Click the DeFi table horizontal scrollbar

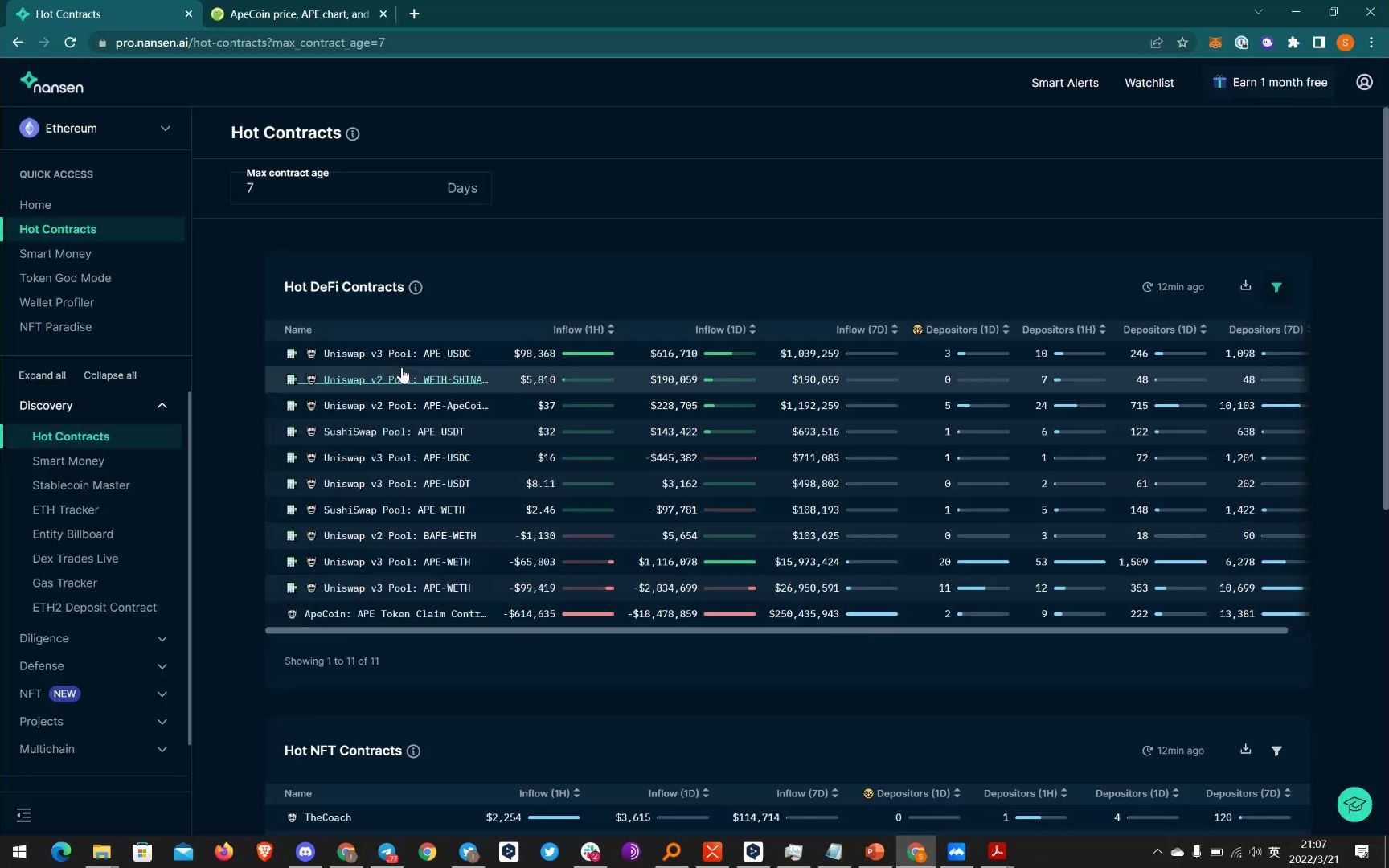(x=776, y=631)
